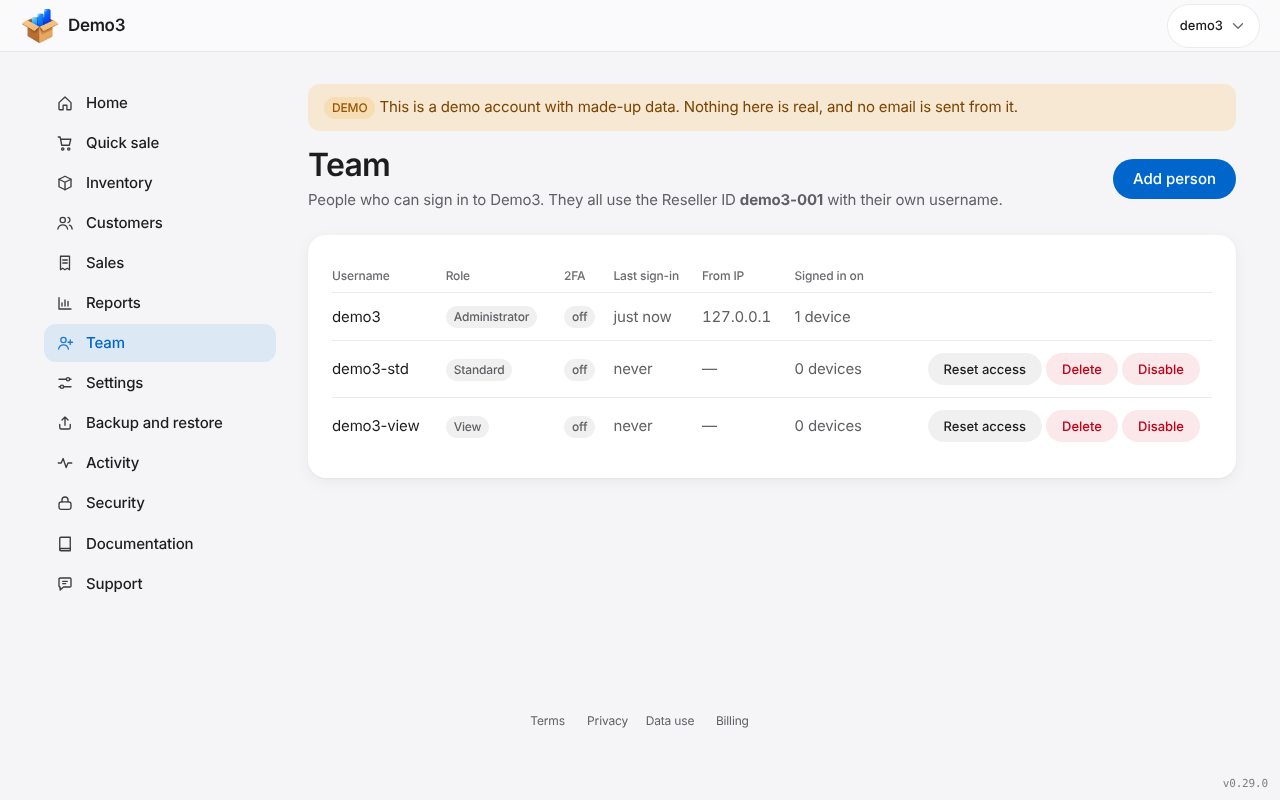
Task: Click the demo3-view username
Action: click(376, 426)
